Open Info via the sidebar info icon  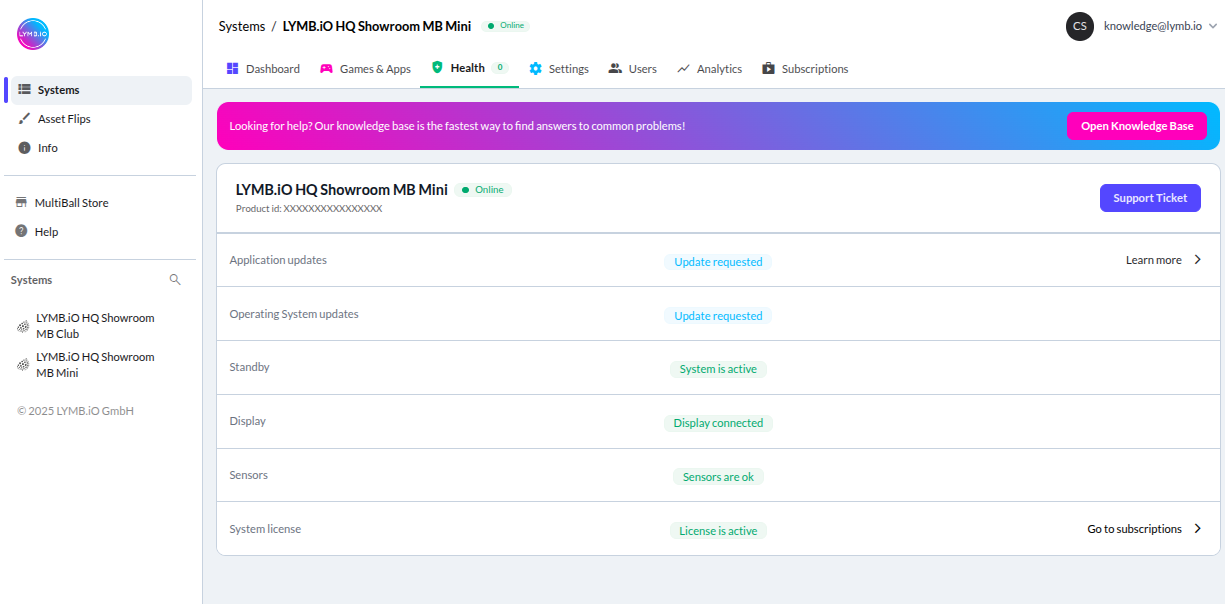coord(22,147)
